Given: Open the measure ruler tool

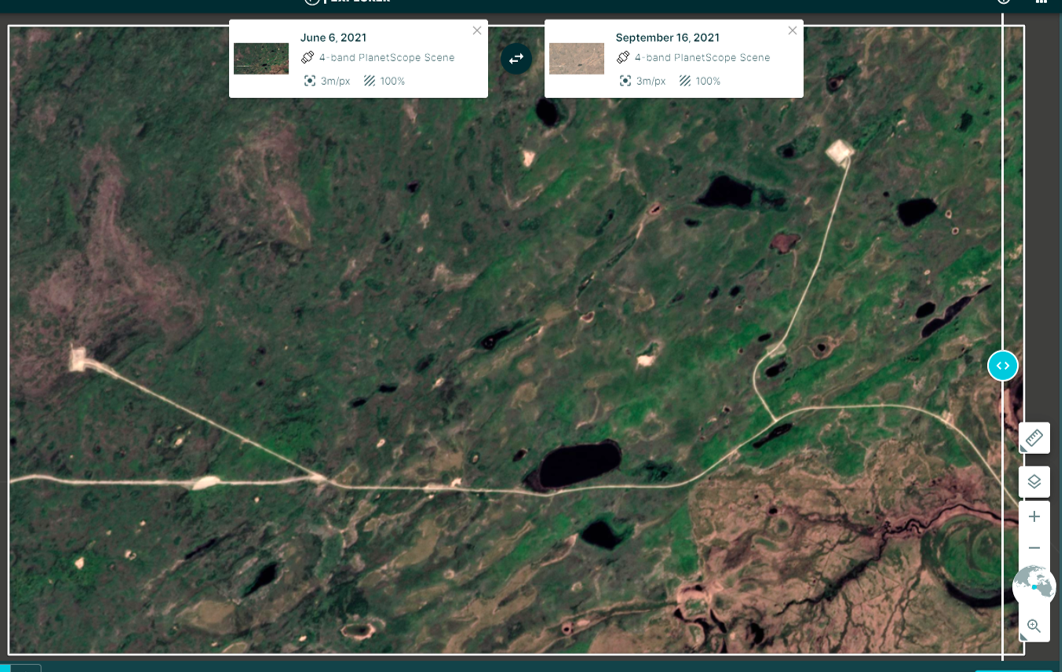Looking at the screenshot, I should (x=1034, y=438).
